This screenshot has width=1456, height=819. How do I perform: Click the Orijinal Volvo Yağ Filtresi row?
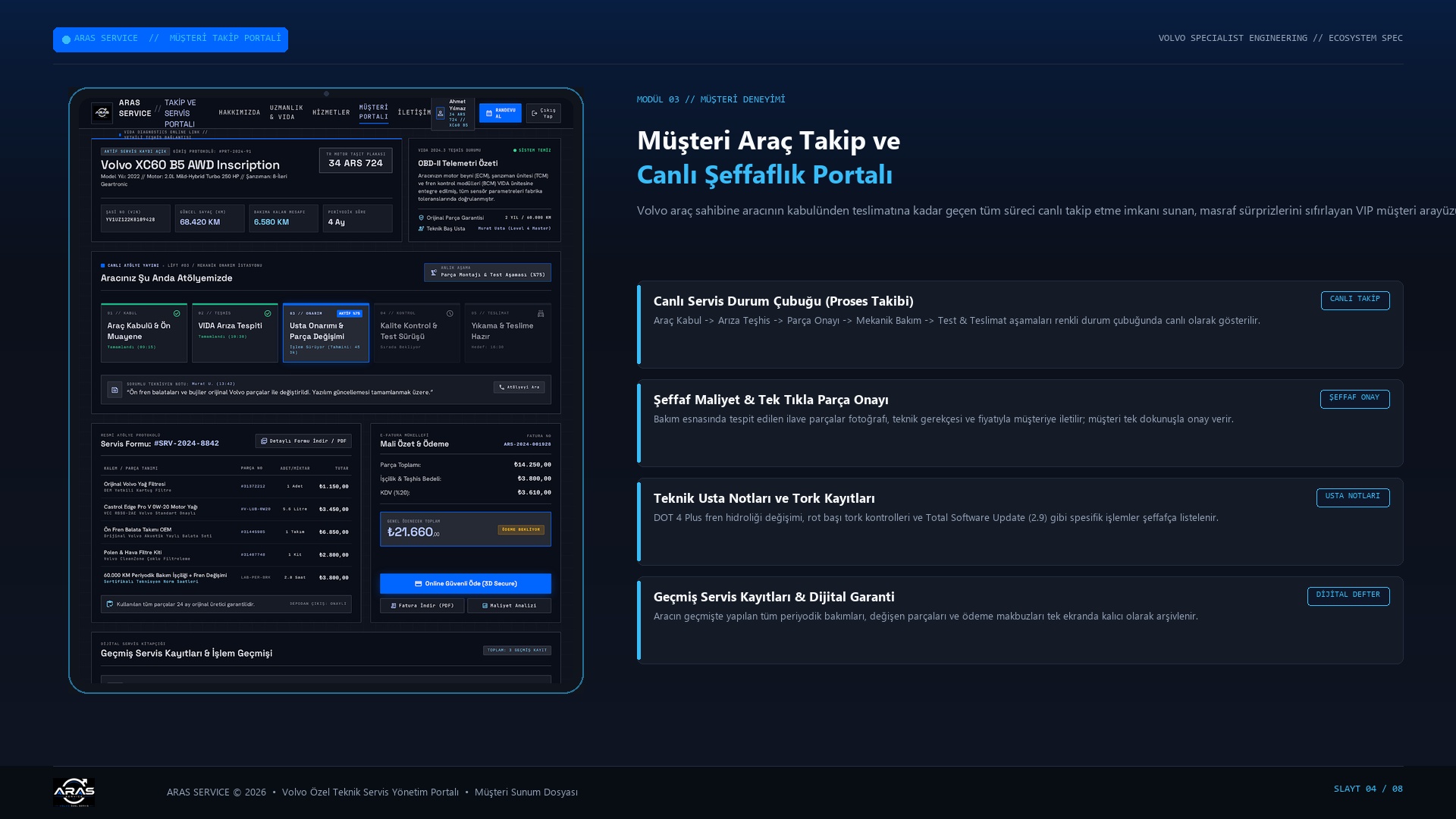point(226,487)
